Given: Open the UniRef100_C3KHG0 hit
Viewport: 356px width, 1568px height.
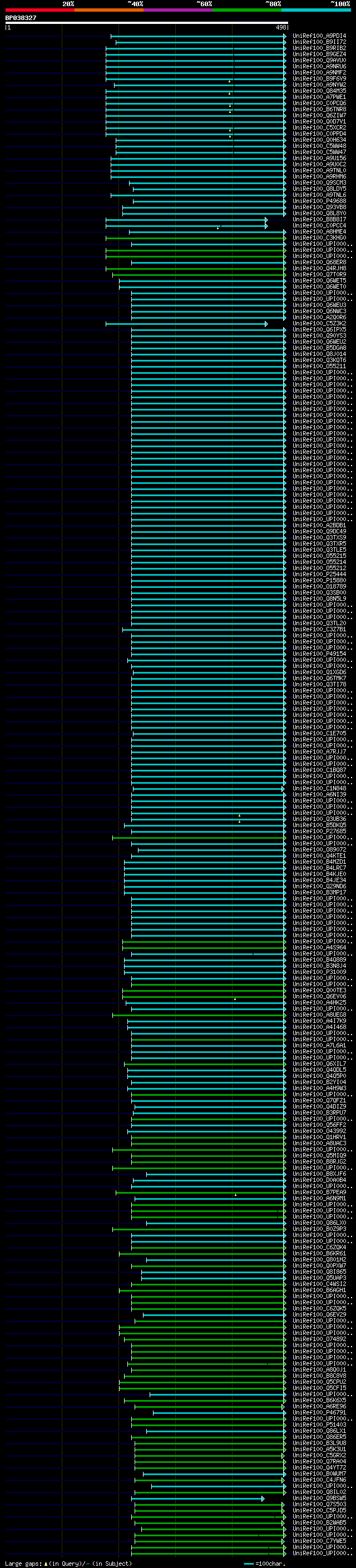Looking at the screenshot, I should [319, 238].
